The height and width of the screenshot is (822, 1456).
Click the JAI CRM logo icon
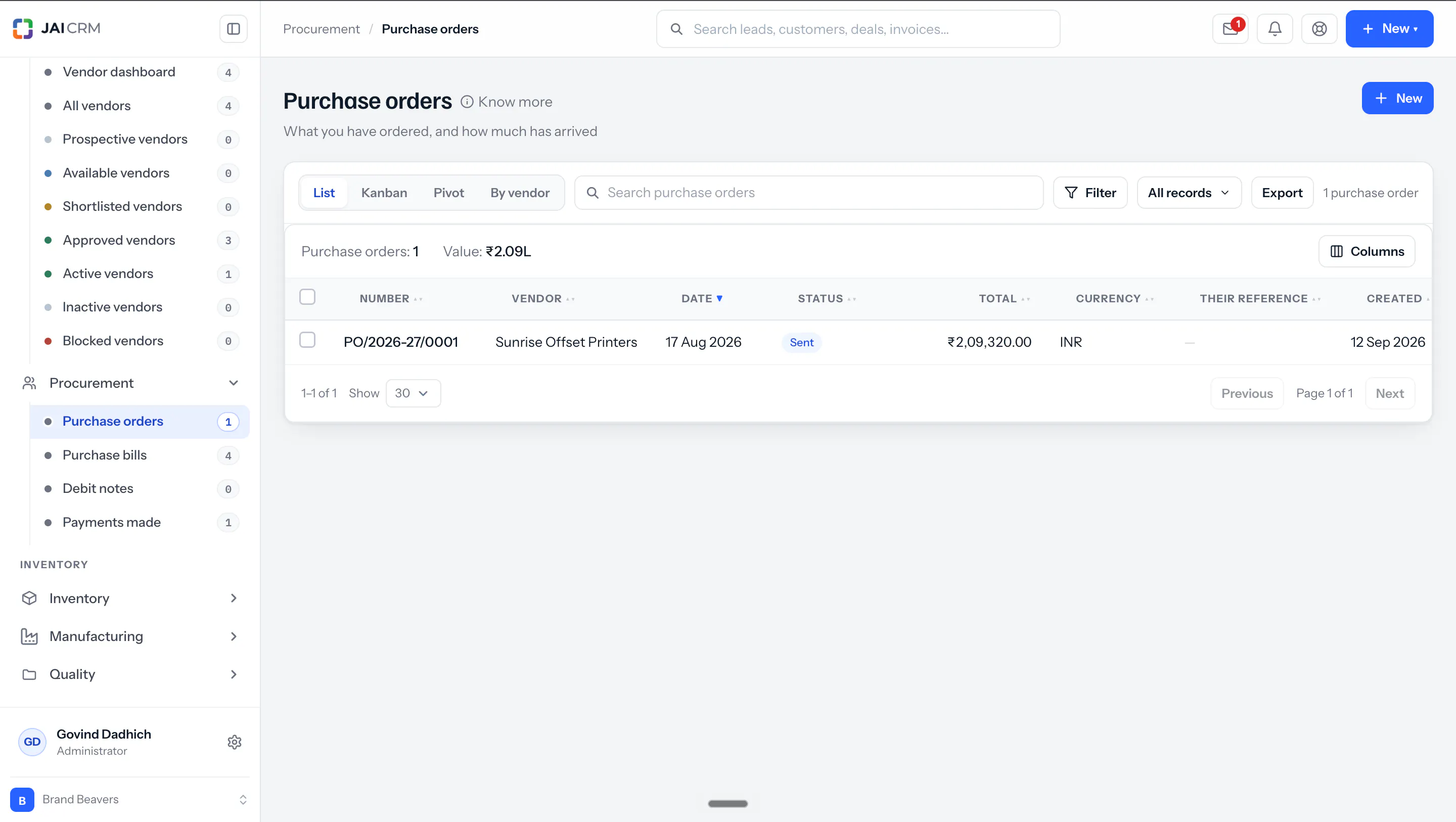pos(23,28)
